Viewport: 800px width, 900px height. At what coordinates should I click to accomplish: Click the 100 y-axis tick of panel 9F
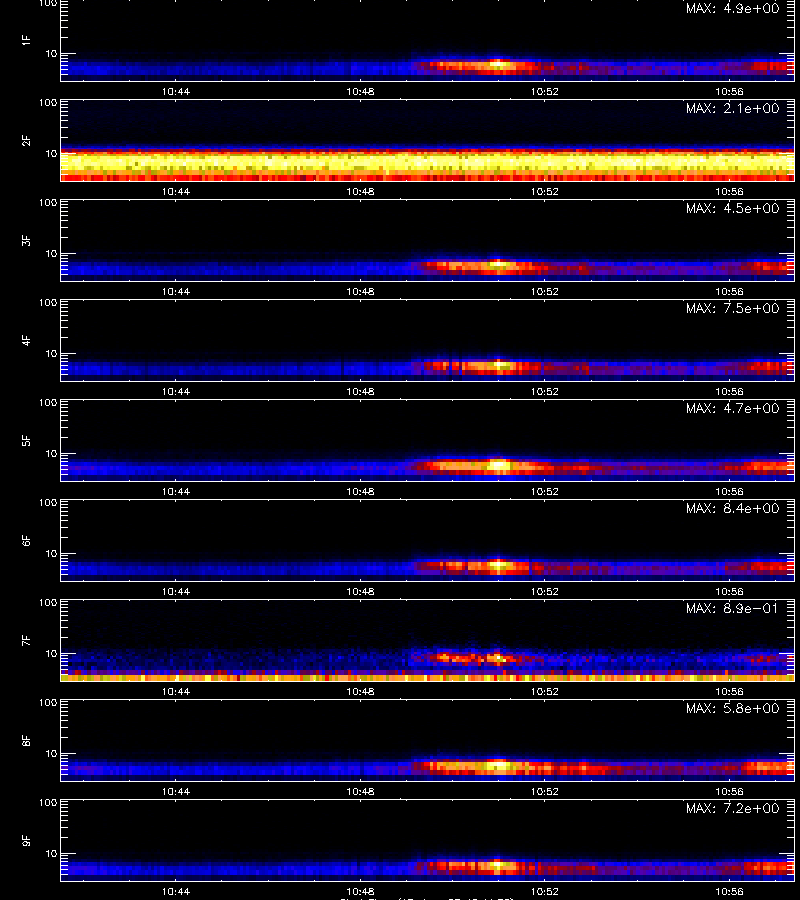48,802
